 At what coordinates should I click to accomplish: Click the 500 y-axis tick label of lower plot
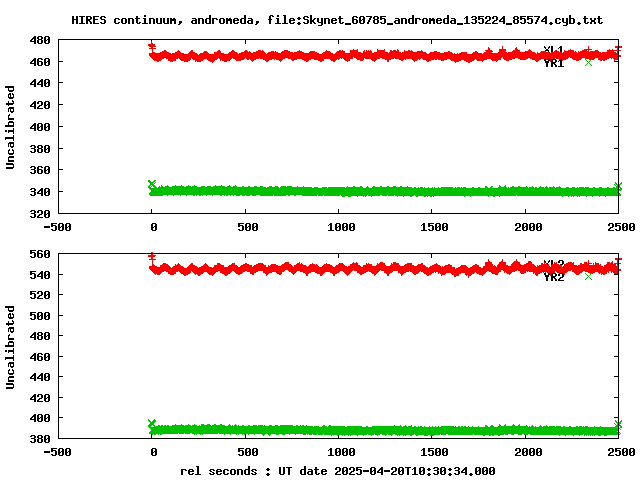[40, 316]
